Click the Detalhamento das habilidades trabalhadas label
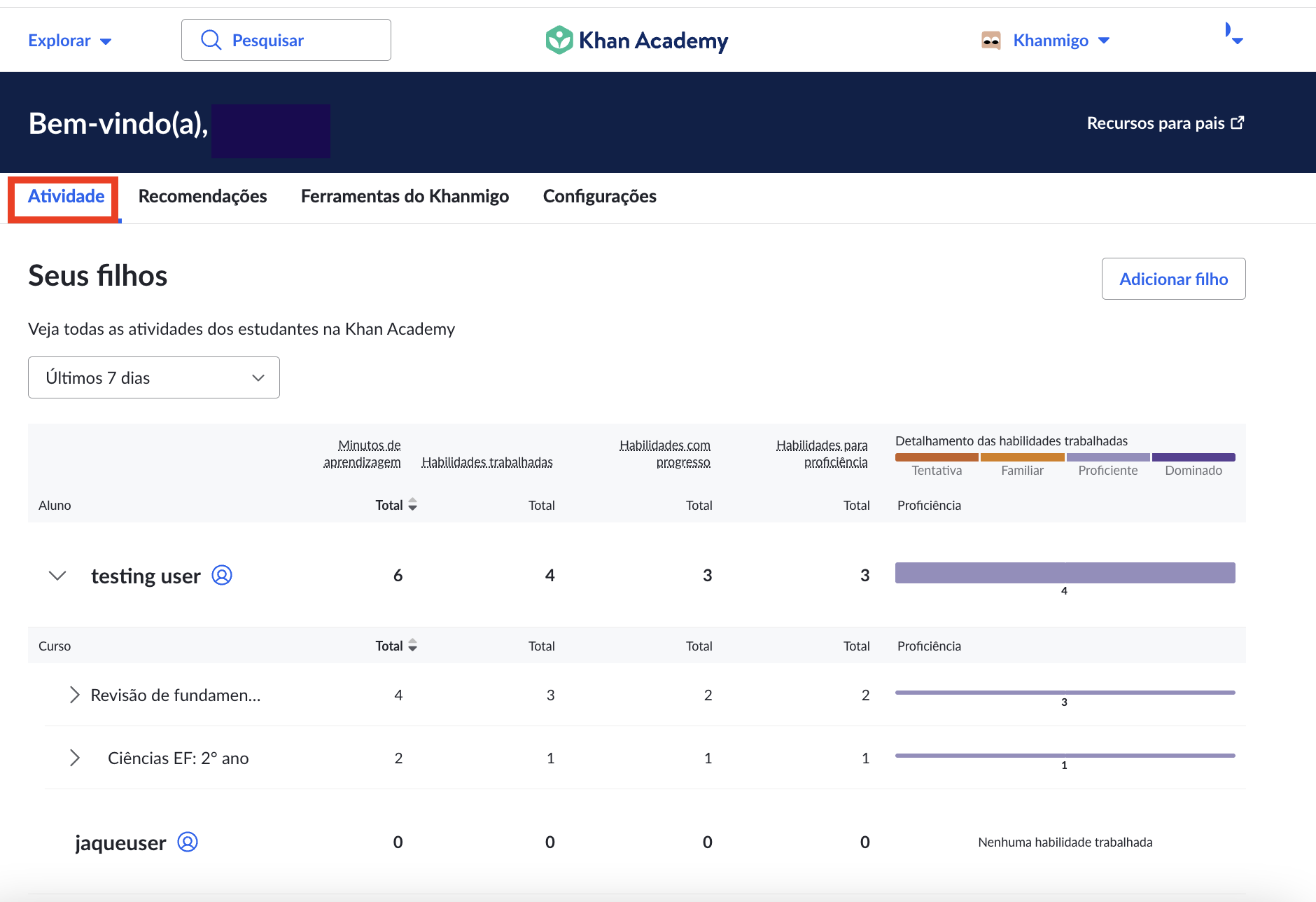 click(x=1011, y=441)
